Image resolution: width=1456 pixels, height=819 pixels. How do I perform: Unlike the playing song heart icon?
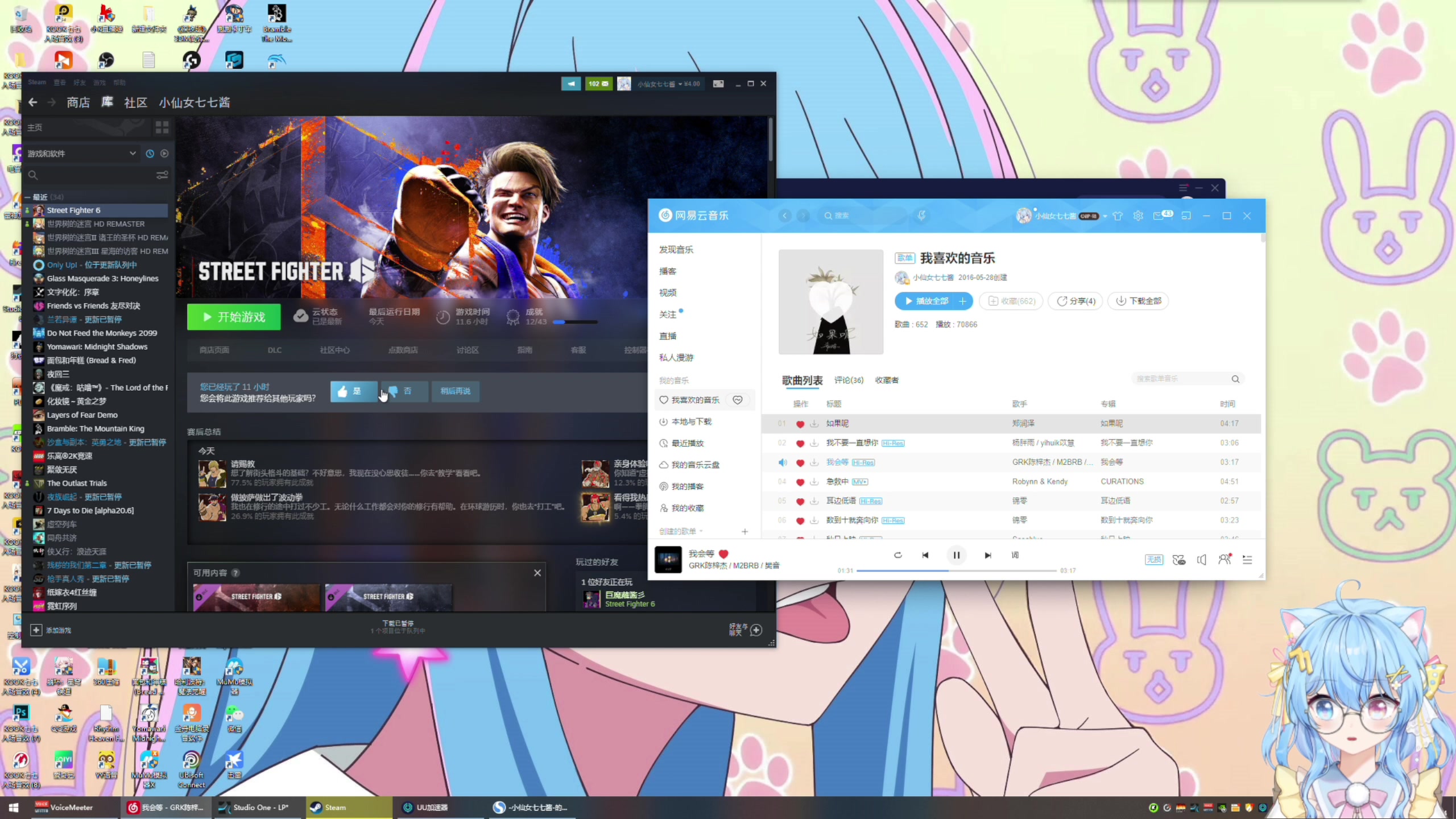[723, 553]
